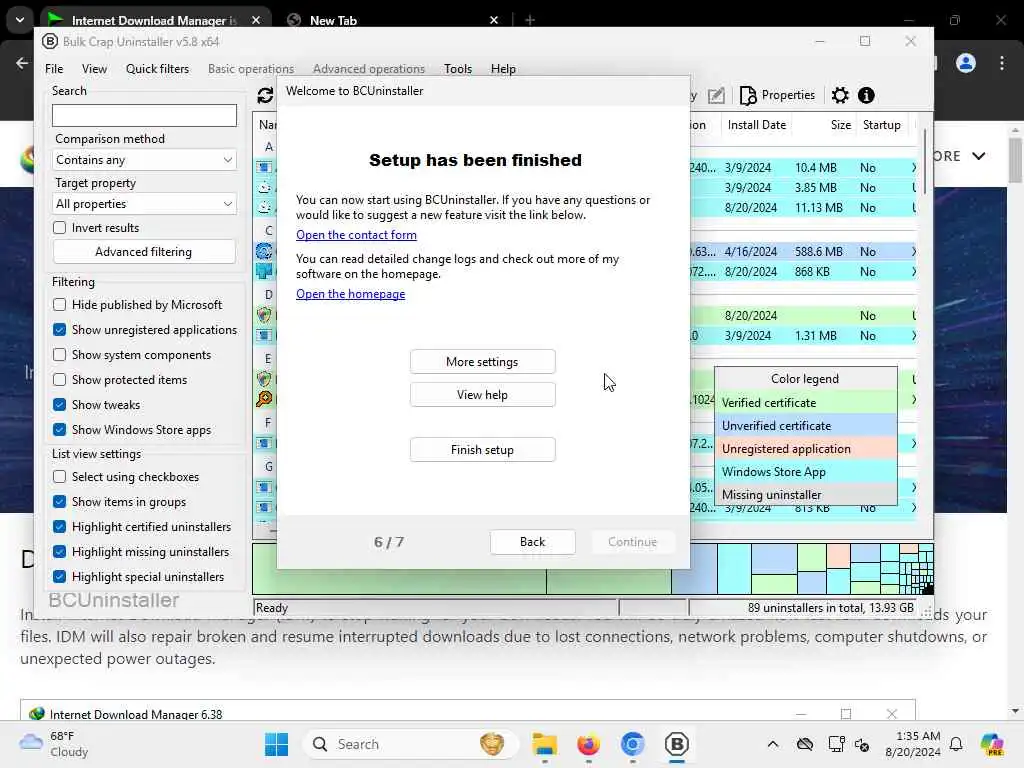Click Verified certificate legend color
This screenshot has height=768, width=1024.
click(x=806, y=403)
